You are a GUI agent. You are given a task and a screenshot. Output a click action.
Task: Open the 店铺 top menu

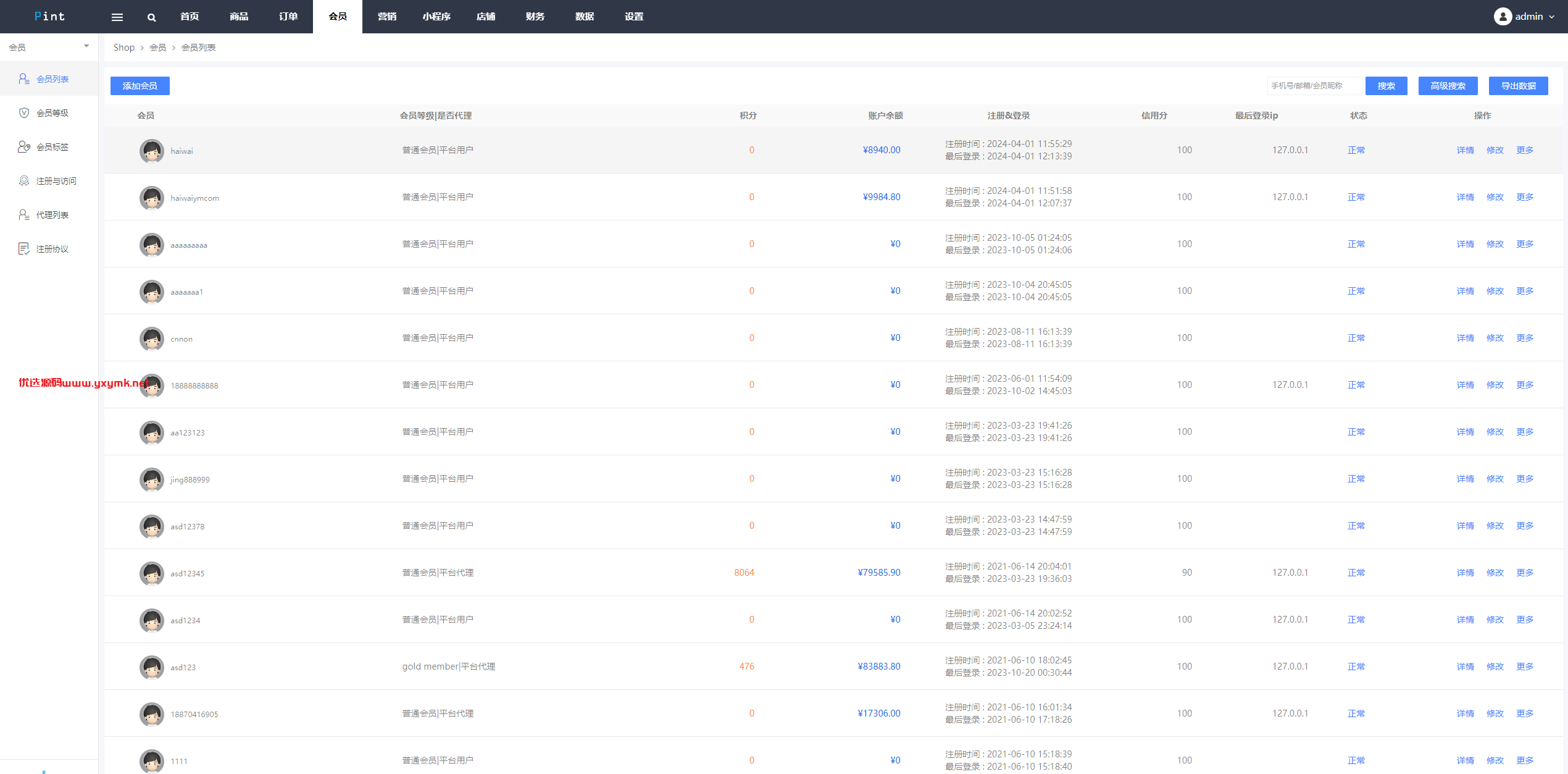[486, 17]
